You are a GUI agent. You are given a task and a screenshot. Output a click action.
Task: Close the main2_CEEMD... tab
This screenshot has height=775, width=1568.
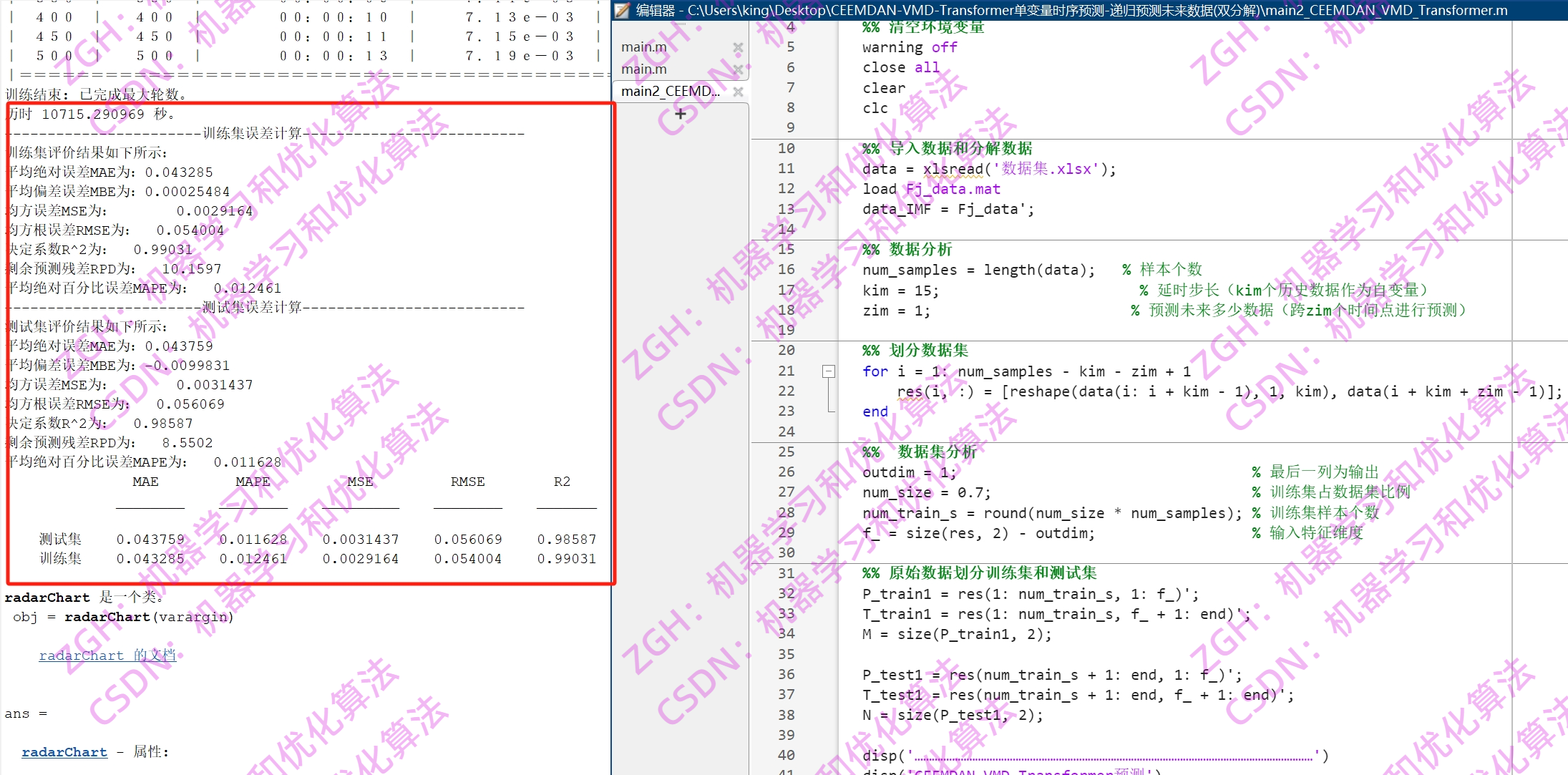tap(738, 92)
